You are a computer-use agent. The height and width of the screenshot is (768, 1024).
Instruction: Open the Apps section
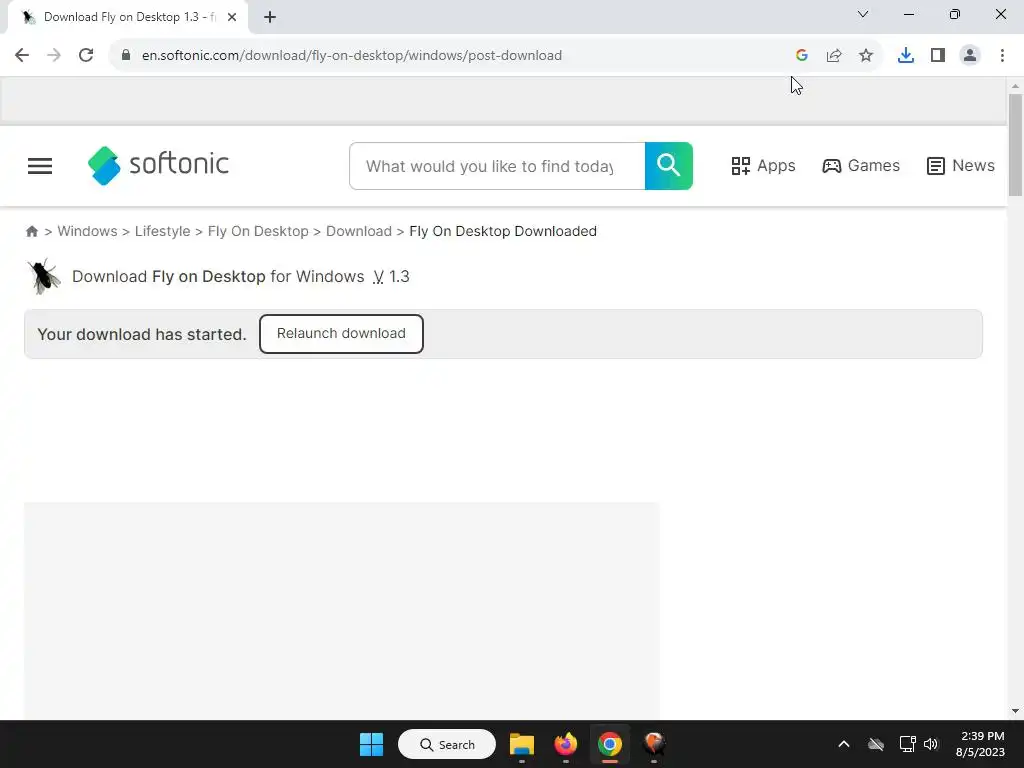(x=763, y=166)
